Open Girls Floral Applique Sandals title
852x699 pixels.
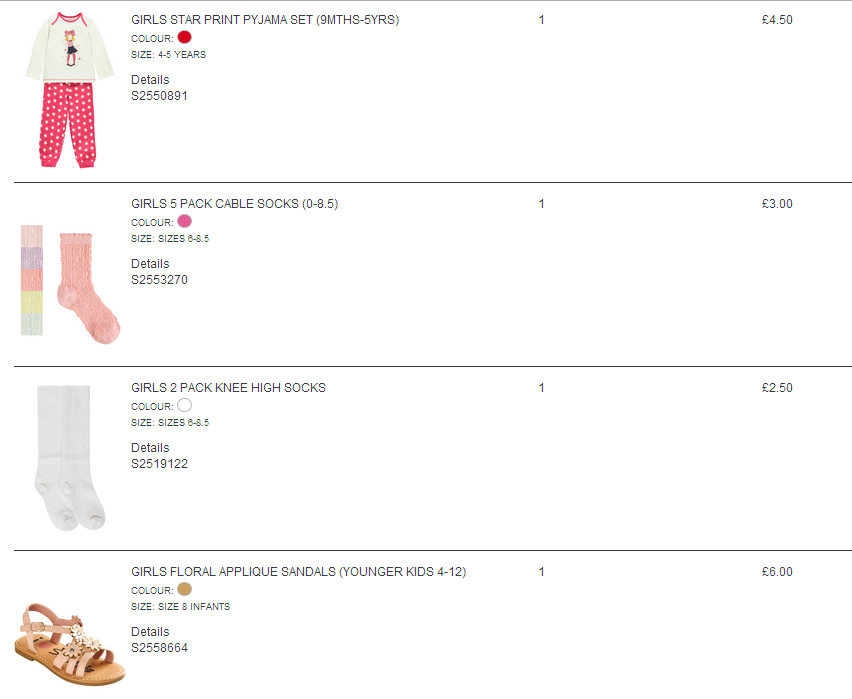[298, 572]
